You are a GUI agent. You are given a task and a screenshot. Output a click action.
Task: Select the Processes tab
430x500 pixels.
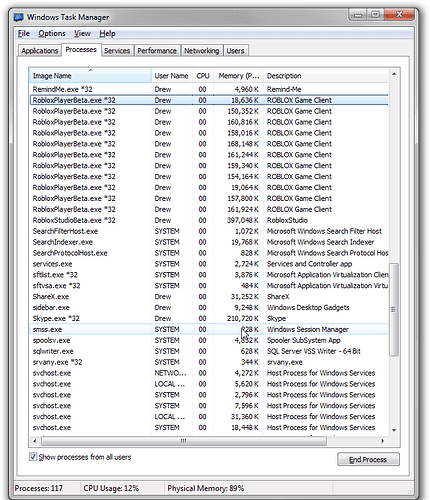click(x=81, y=50)
